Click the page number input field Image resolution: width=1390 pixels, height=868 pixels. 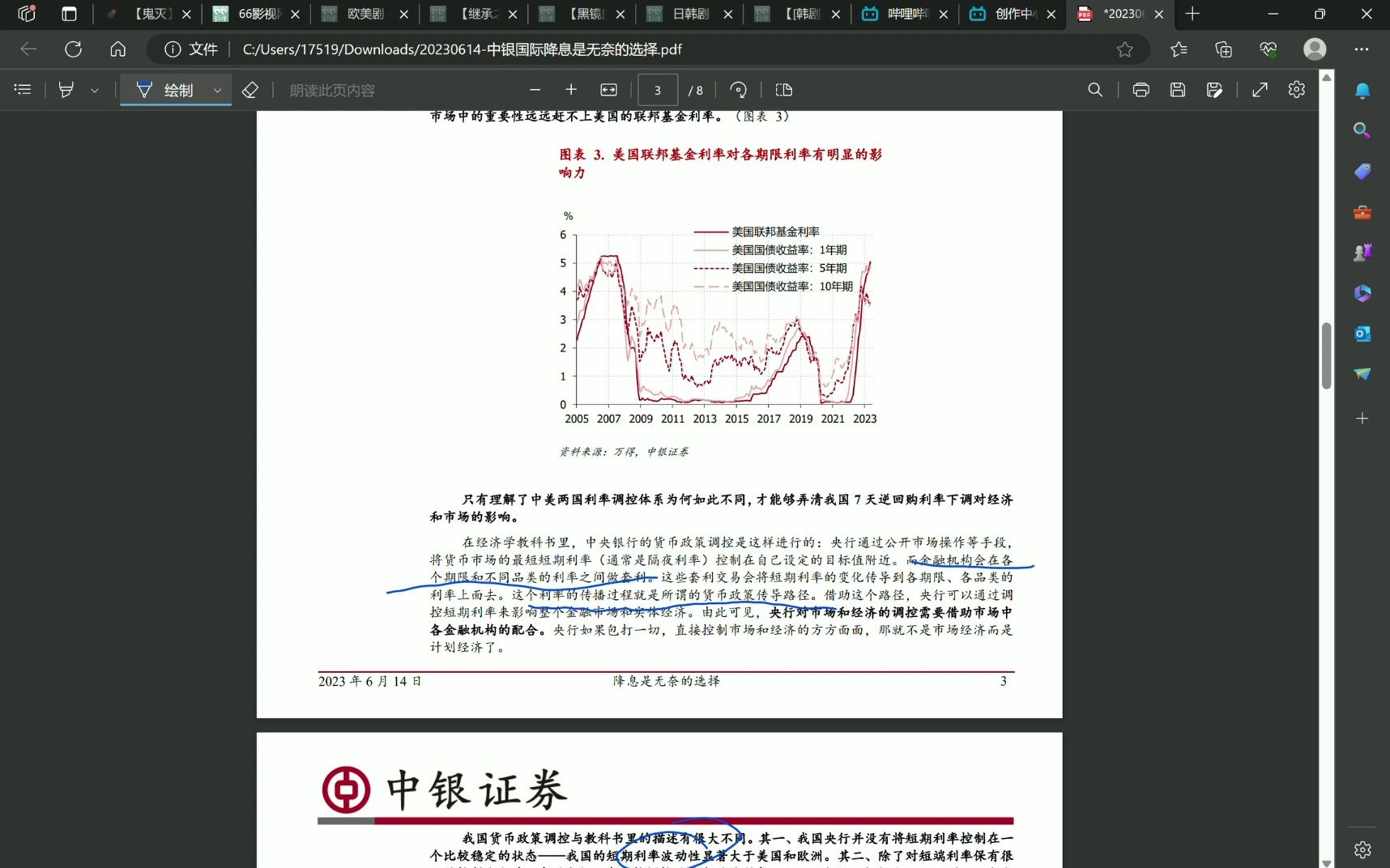(x=658, y=90)
